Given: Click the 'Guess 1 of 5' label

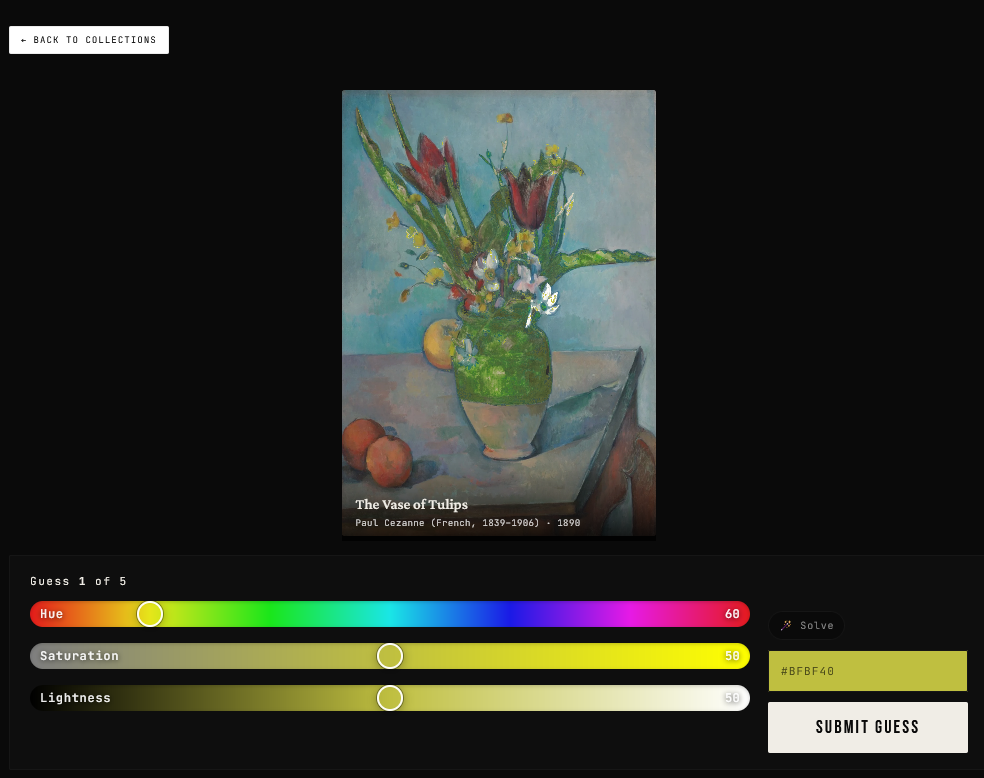Looking at the screenshot, I should (x=78, y=581).
